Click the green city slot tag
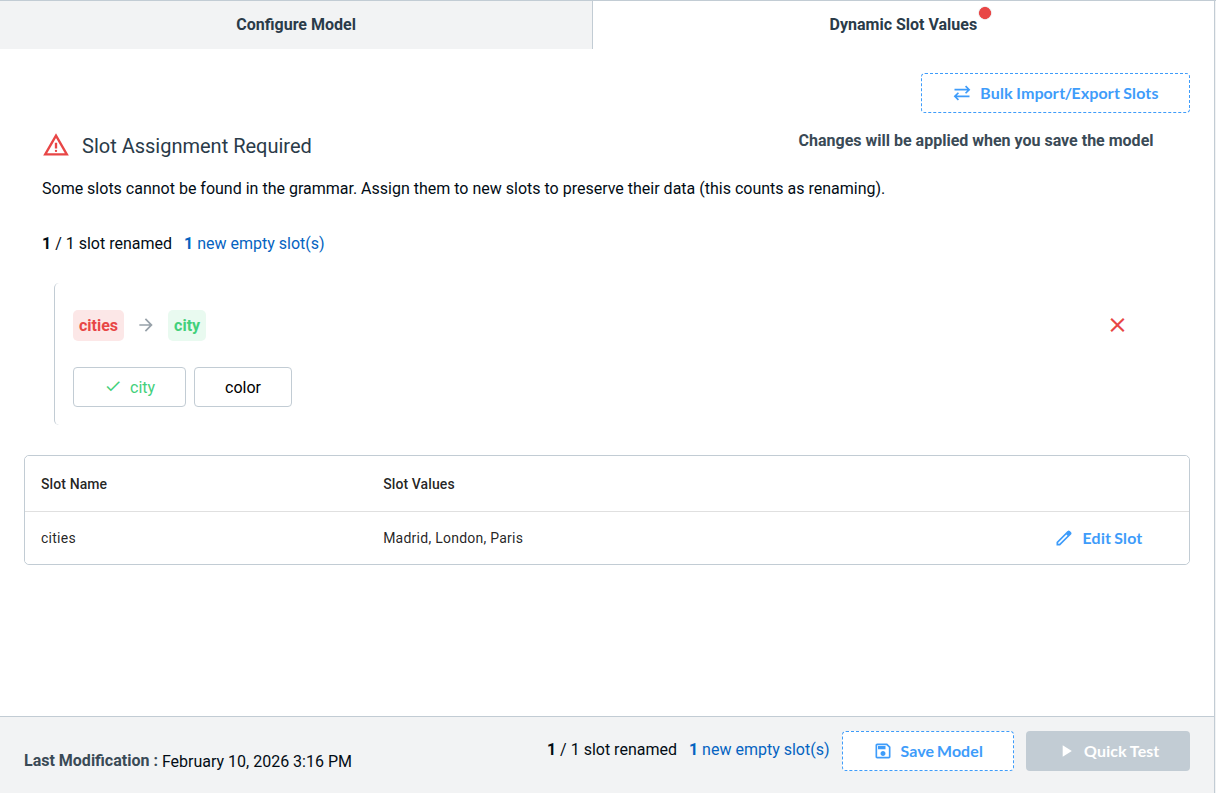This screenshot has height=793, width=1216. coord(187,325)
